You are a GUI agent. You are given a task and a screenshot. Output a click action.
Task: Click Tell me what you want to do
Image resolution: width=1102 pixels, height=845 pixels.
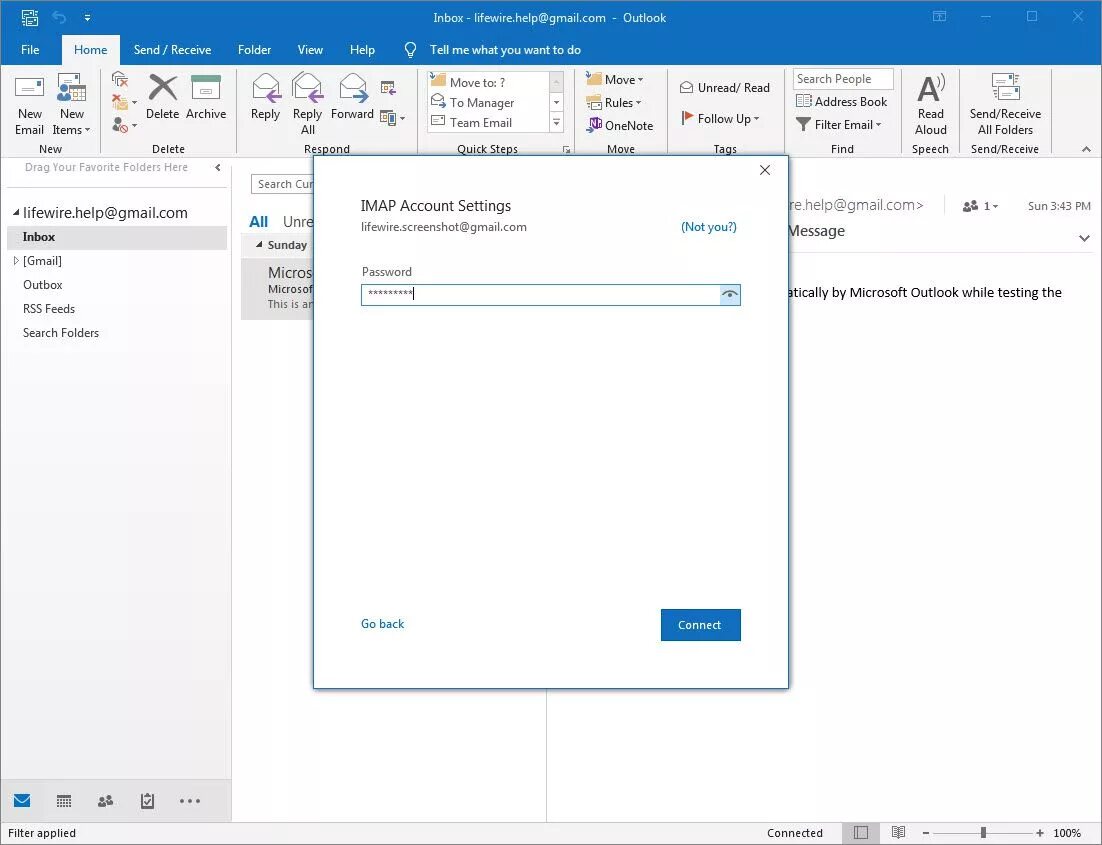[x=505, y=50]
